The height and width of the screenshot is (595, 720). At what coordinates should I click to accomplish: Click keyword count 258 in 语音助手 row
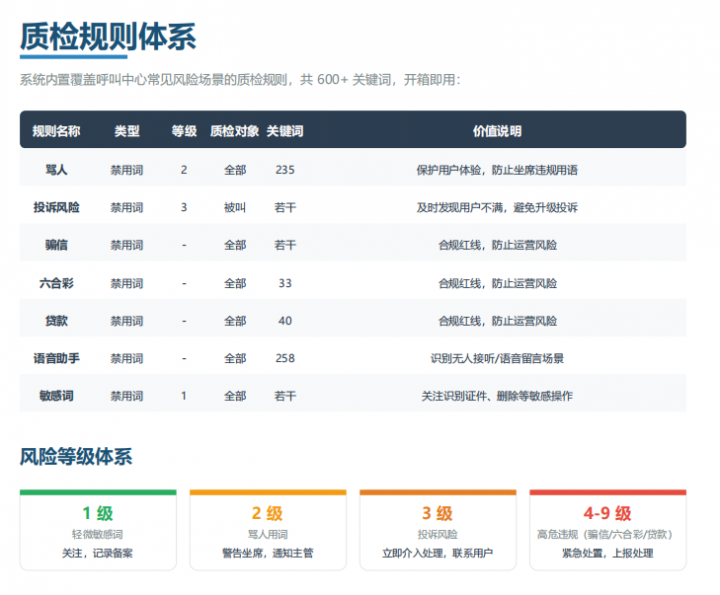click(x=285, y=358)
